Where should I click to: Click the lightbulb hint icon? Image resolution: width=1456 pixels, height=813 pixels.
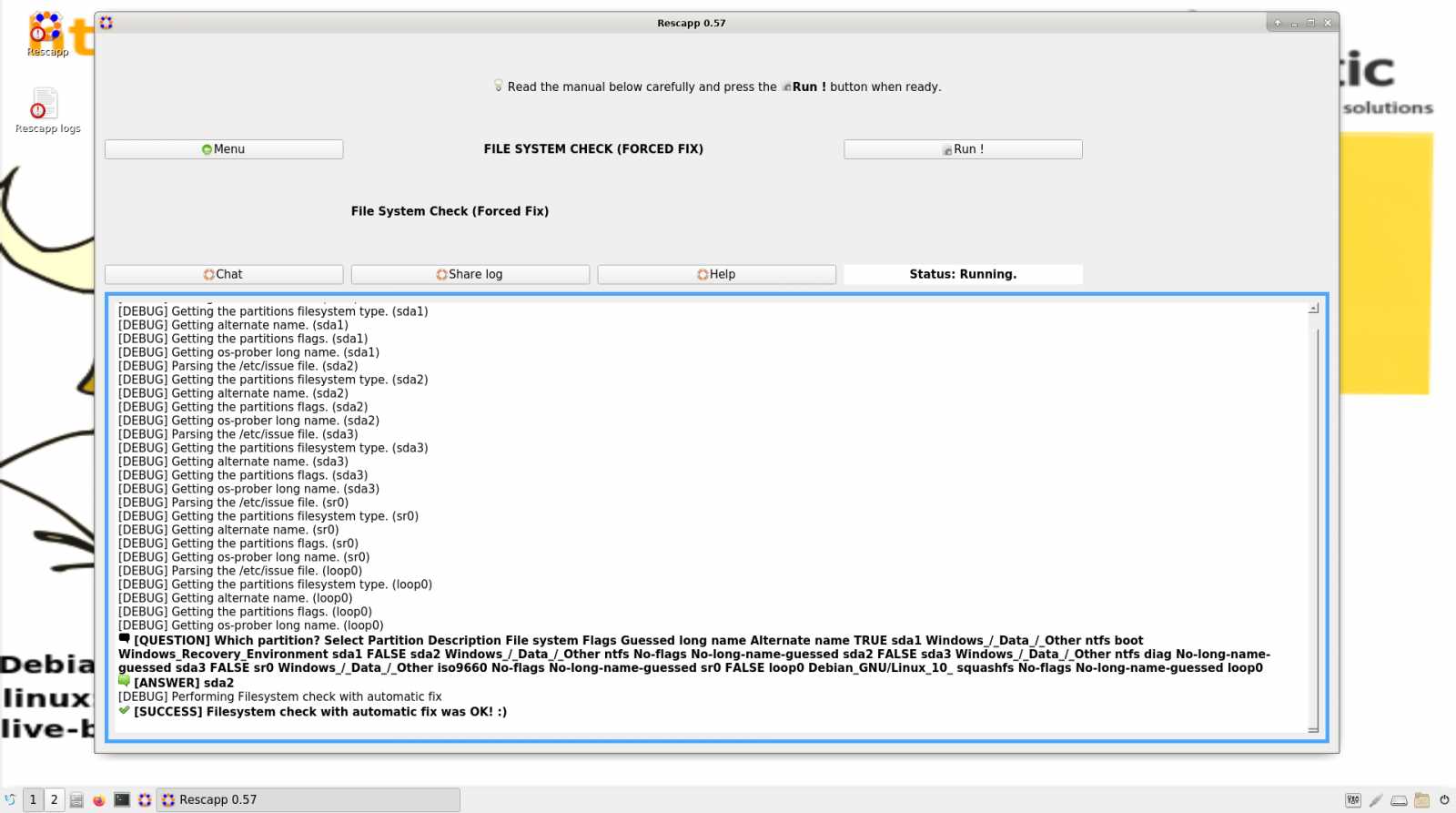tap(498, 86)
